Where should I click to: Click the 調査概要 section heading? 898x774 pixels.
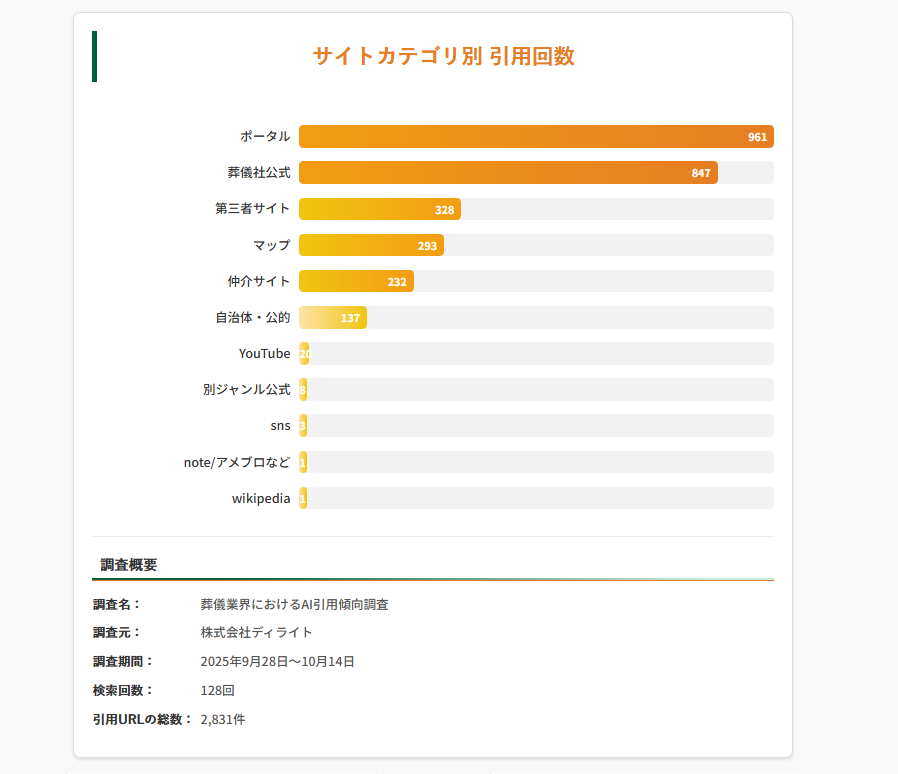click(x=129, y=565)
